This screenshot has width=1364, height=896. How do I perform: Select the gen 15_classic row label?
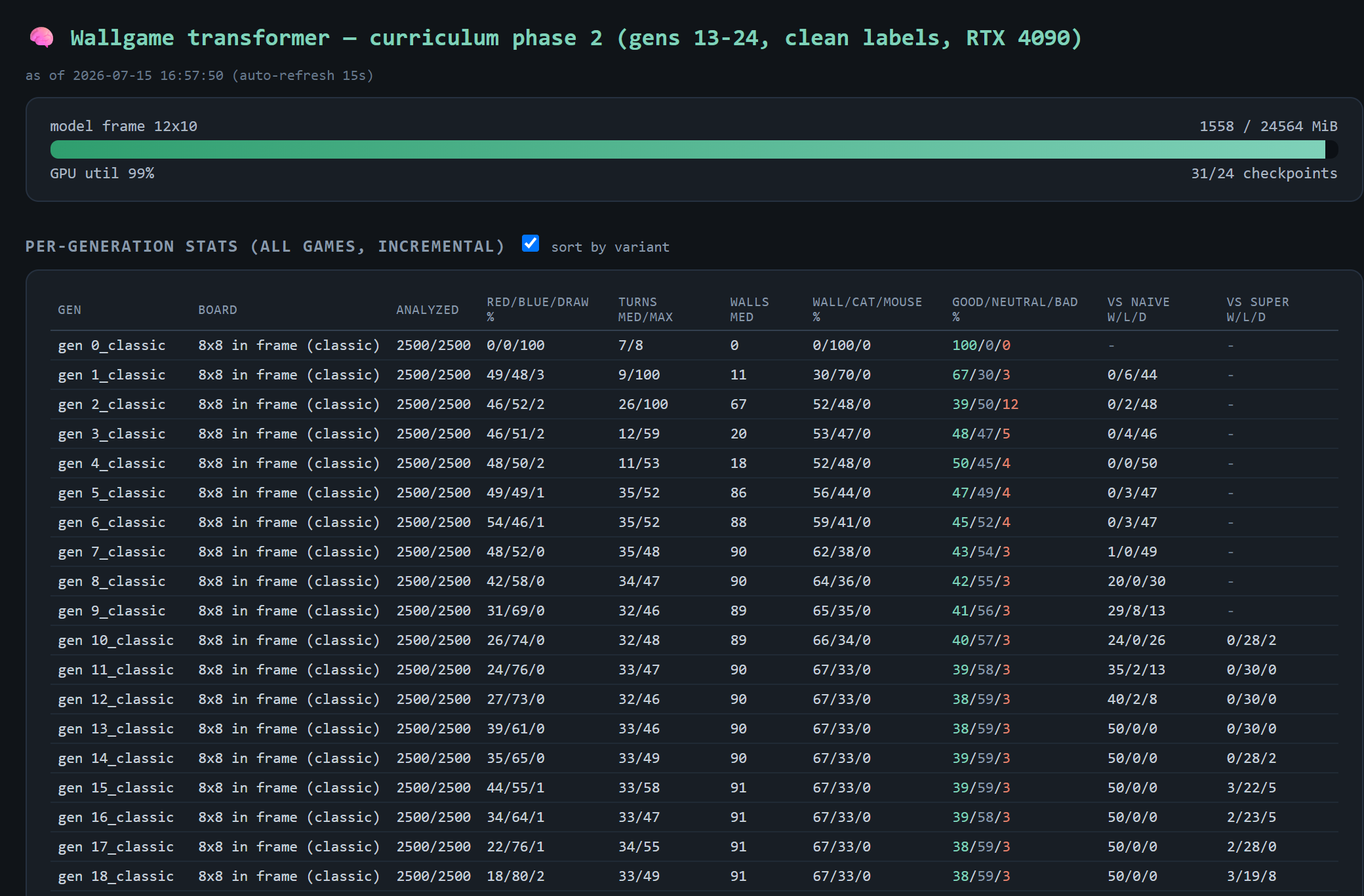(116, 788)
